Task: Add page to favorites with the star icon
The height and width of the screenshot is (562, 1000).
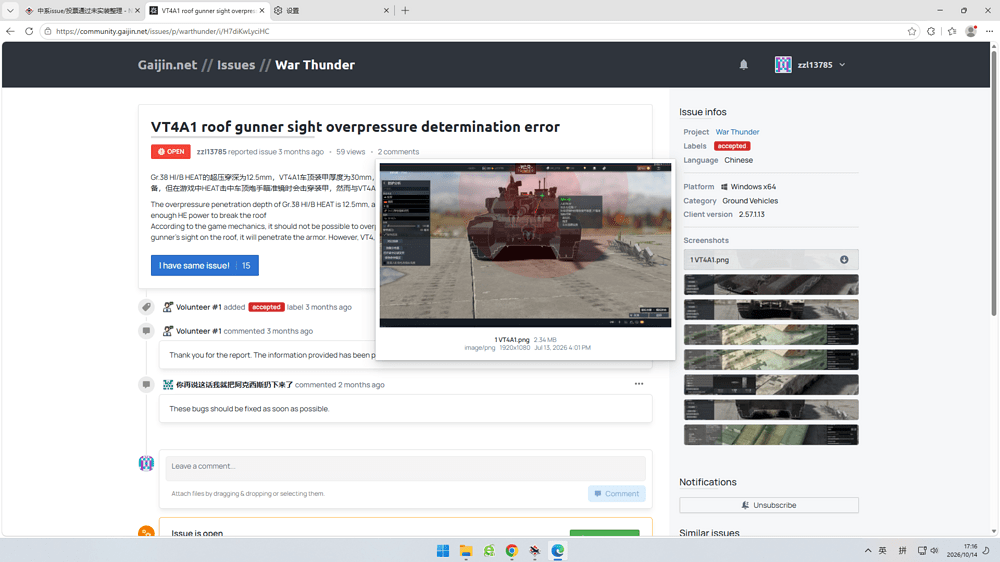Action: (911, 31)
